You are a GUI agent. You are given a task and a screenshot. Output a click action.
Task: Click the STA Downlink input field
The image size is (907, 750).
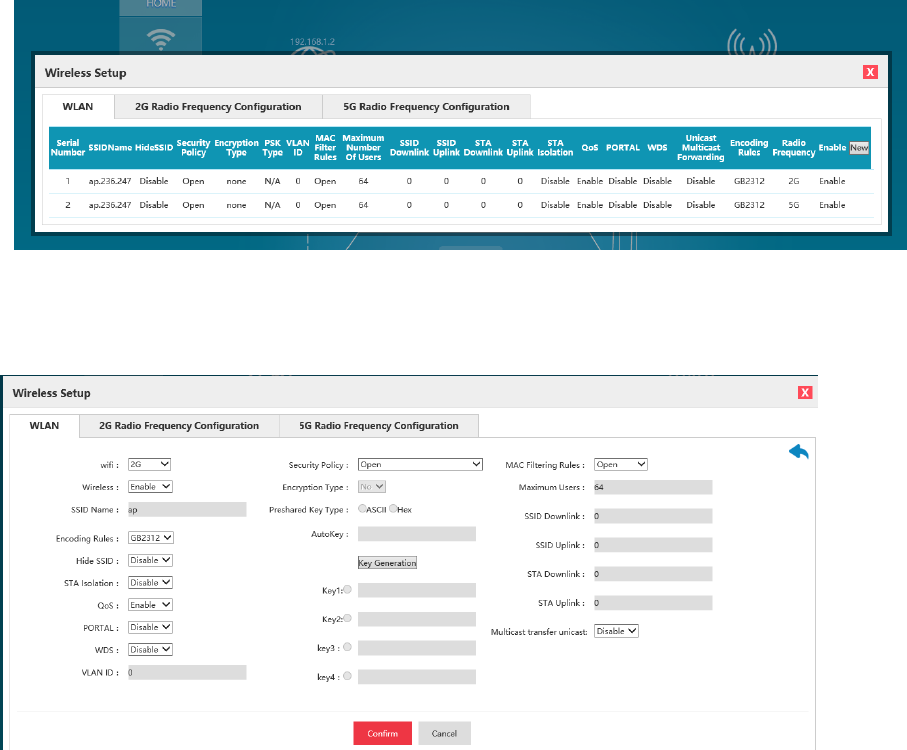click(653, 574)
